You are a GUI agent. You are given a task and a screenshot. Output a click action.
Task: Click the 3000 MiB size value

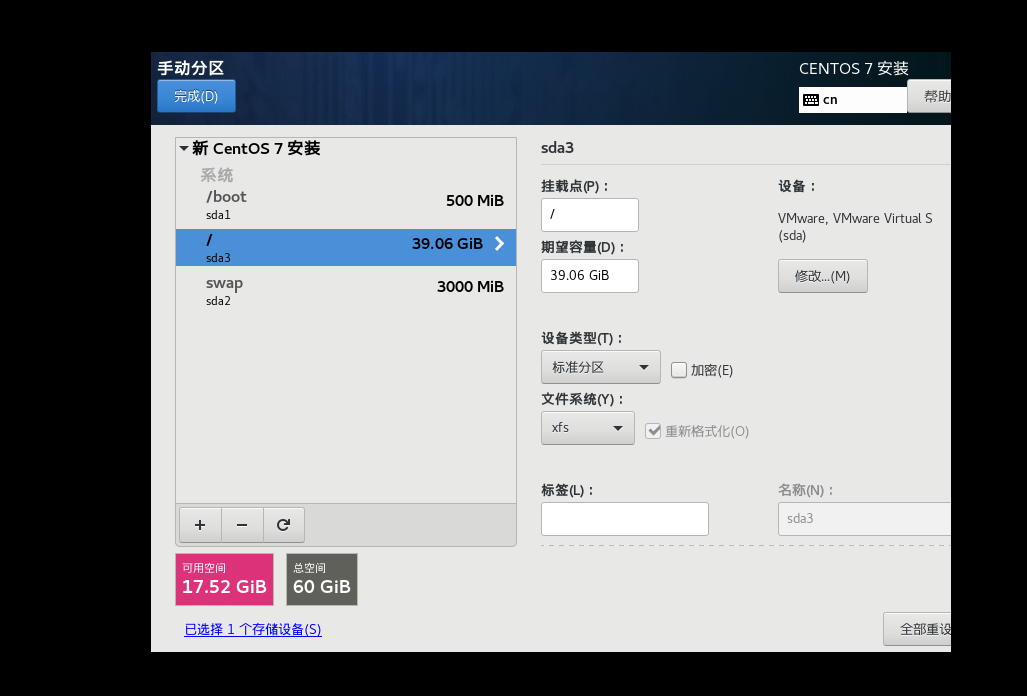point(470,286)
